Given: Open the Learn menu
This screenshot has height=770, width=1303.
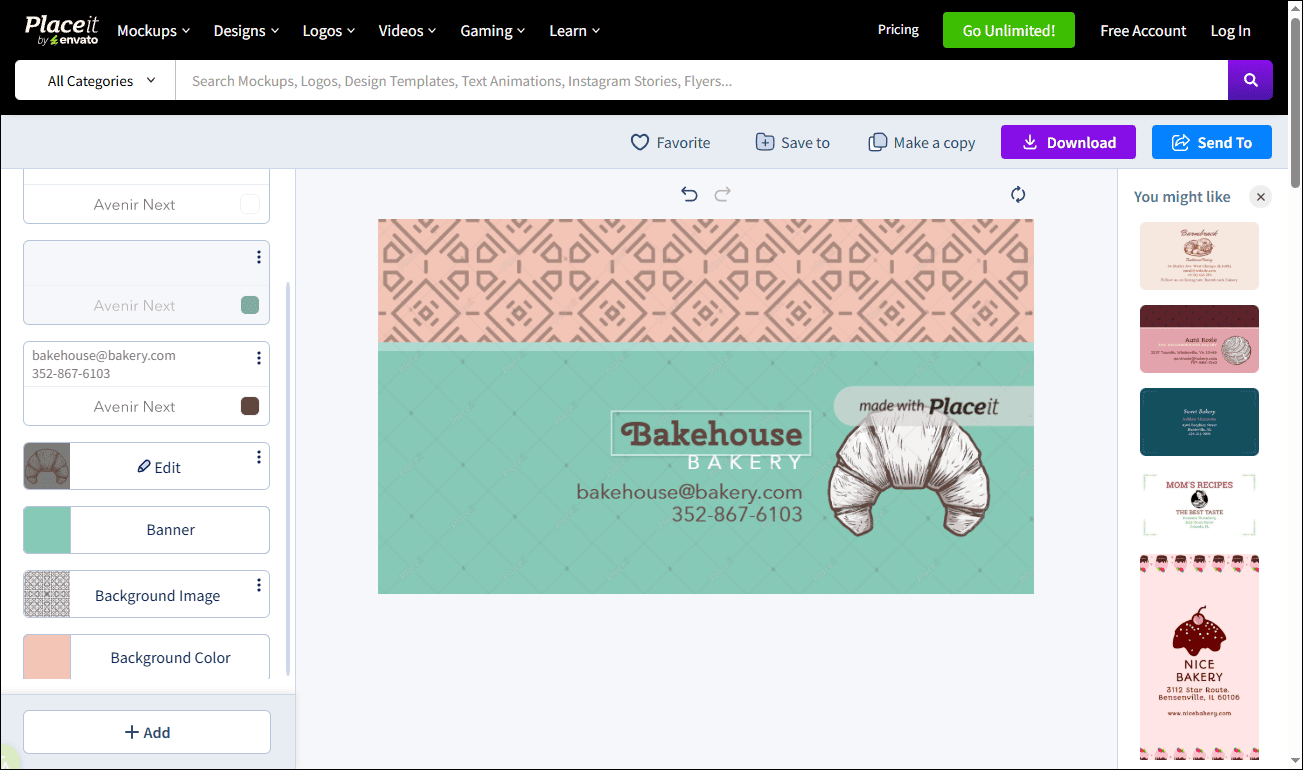Looking at the screenshot, I should (x=573, y=30).
